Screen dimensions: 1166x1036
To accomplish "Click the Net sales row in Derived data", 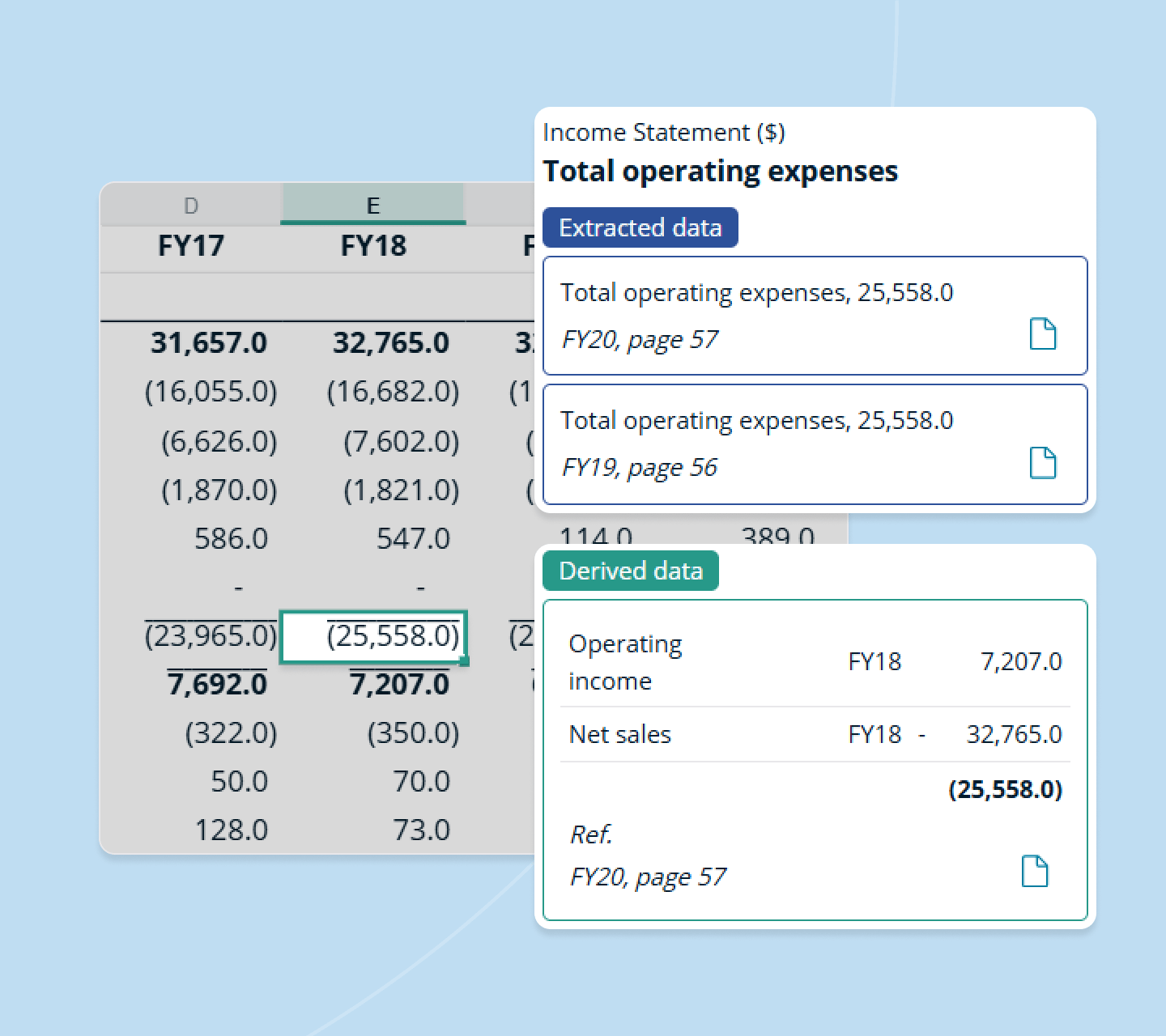I will click(815, 734).
